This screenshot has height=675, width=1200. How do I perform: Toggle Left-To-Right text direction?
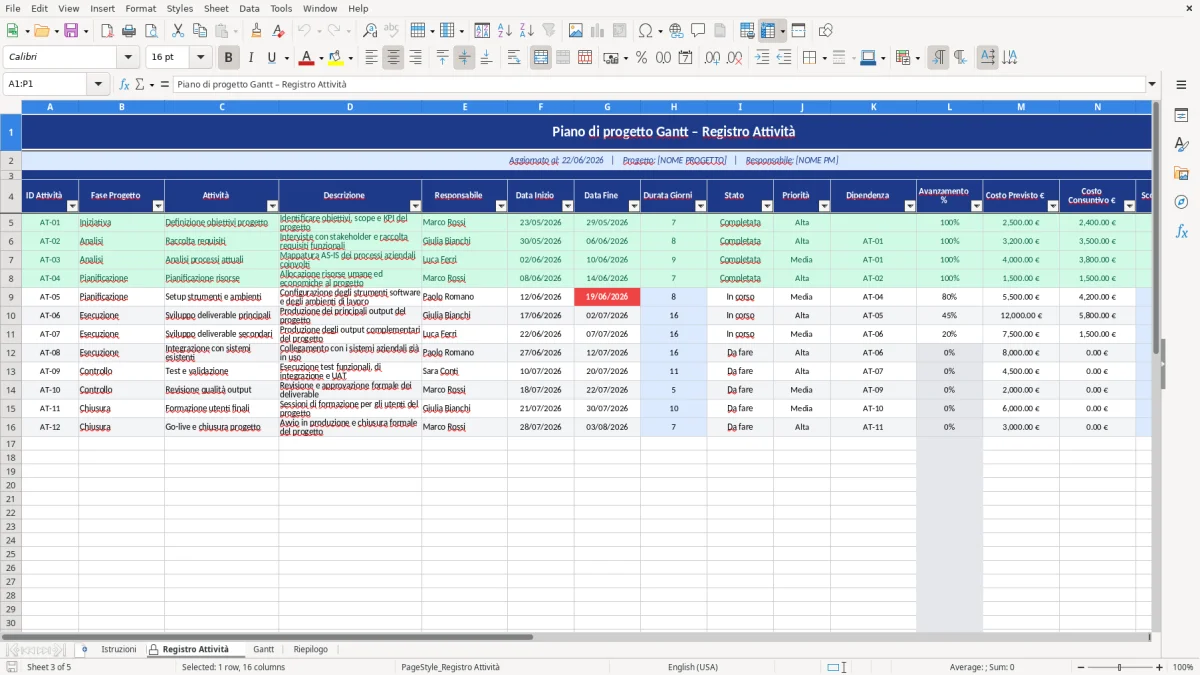938,58
